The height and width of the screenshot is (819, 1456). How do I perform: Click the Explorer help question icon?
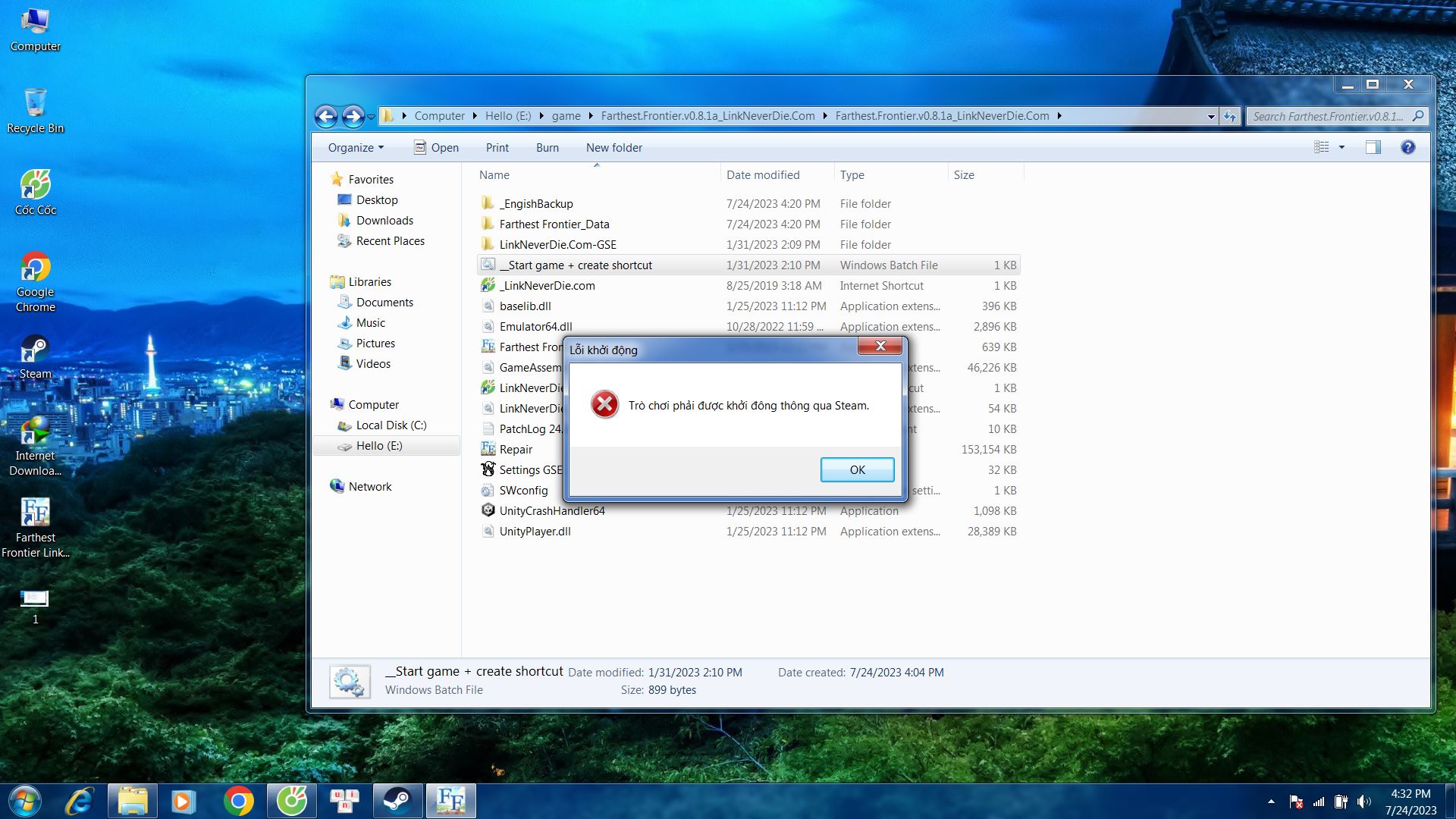click(1407, 147)
